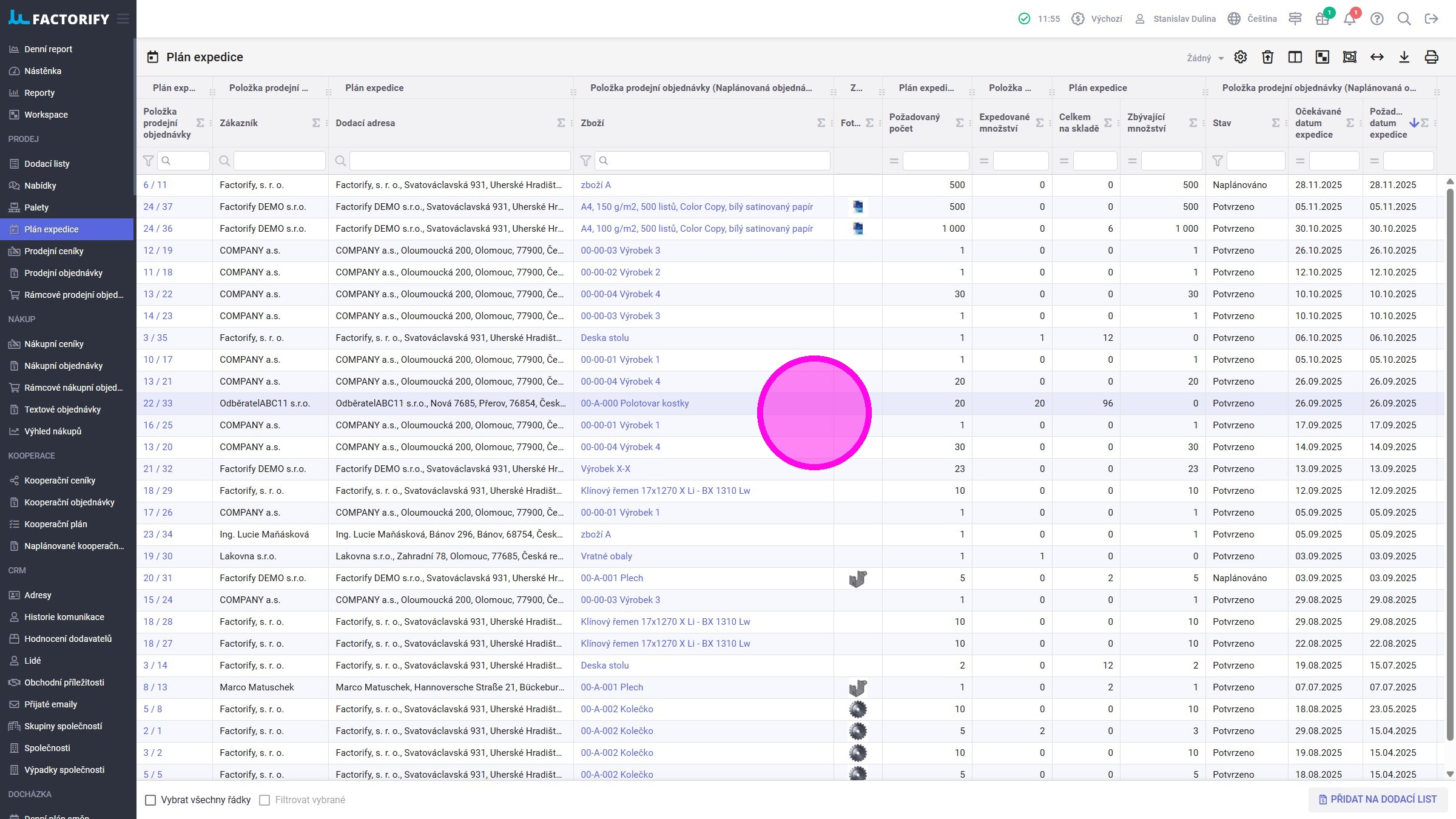Click the notifications bell icon

pyautogui.click(x=1349, y=19)
